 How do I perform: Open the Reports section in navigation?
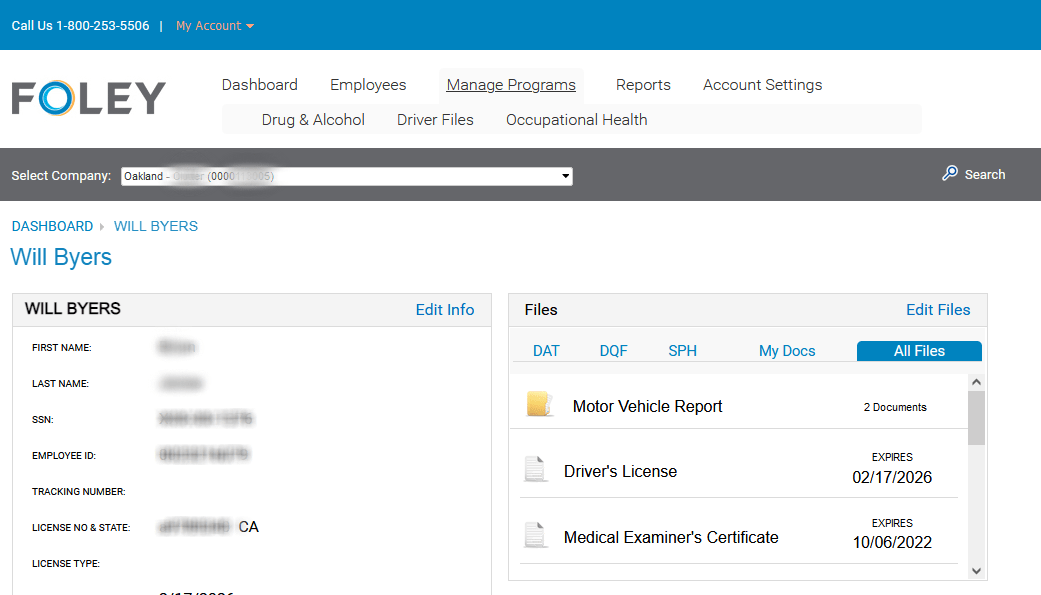(643, 85)
